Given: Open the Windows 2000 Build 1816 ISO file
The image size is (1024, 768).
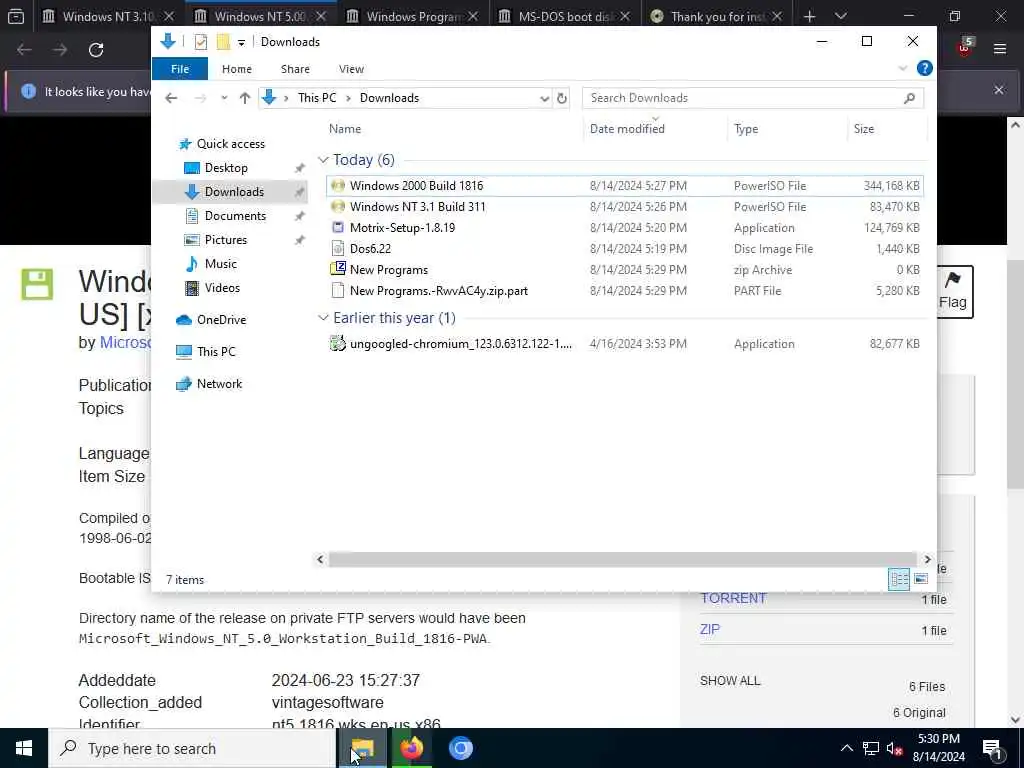Looking at the screenshot, I should click(x=624, y=185).
